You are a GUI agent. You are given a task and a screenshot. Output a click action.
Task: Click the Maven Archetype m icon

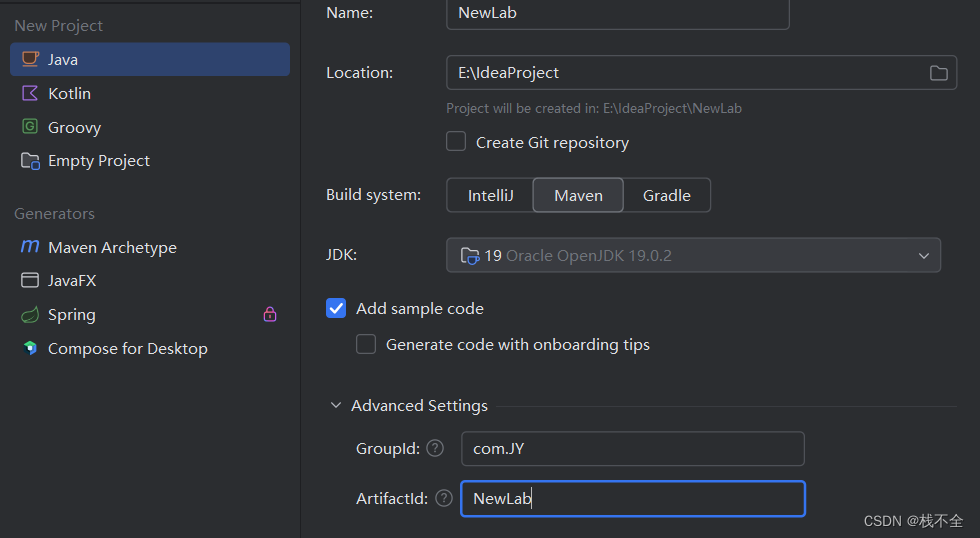coord(30,246)
